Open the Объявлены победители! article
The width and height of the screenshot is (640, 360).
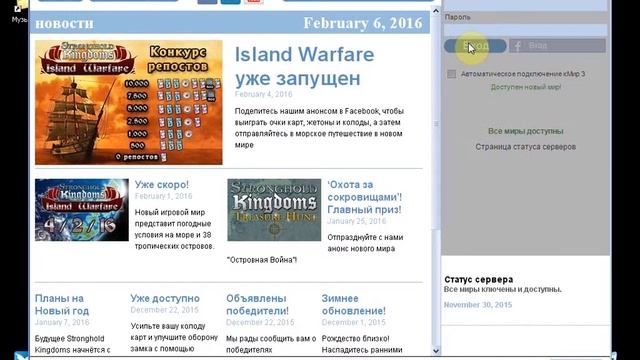(257, 304)
